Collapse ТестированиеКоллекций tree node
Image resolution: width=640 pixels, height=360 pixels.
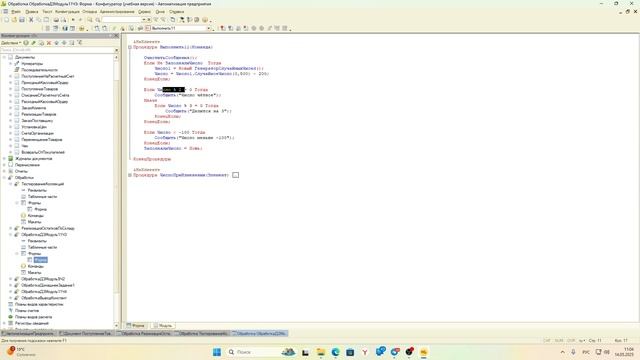point(11,184)
